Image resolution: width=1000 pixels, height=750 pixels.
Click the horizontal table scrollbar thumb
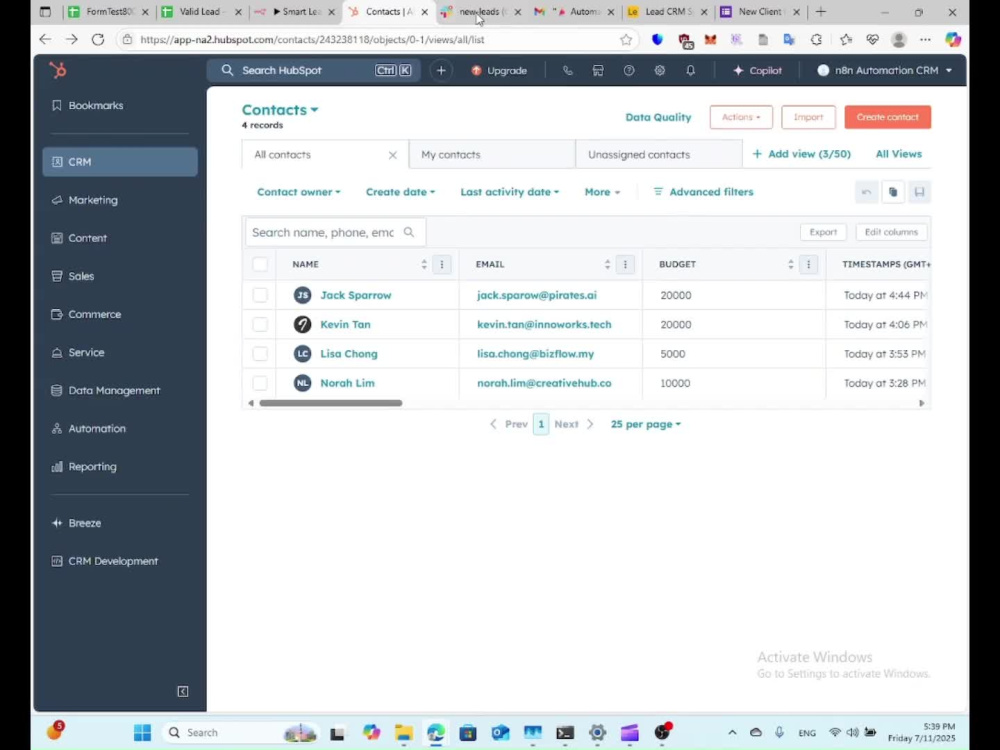(x=330, y=403)
